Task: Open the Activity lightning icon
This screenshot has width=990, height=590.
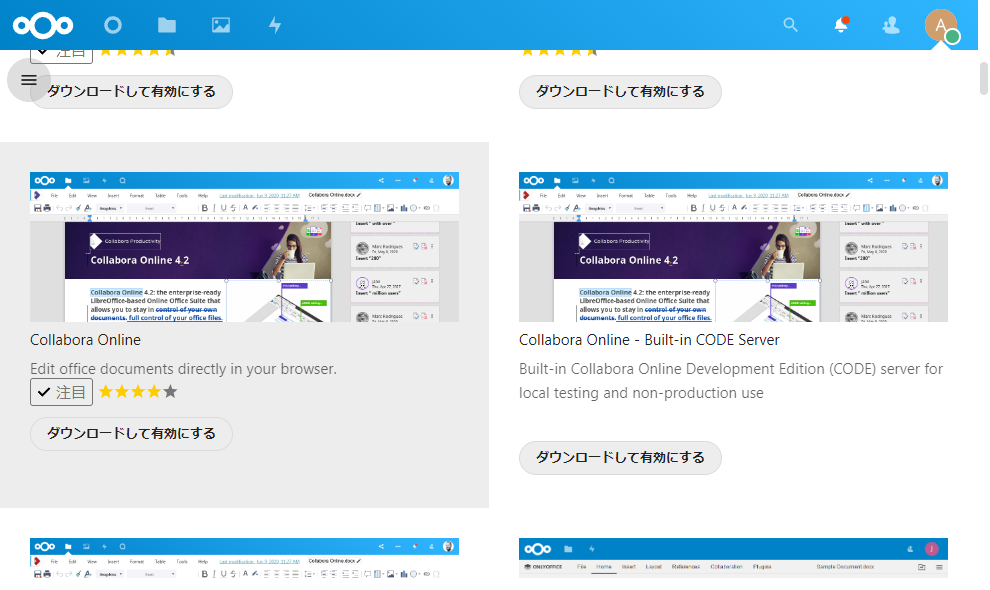Action: click(x=275, y=25)
